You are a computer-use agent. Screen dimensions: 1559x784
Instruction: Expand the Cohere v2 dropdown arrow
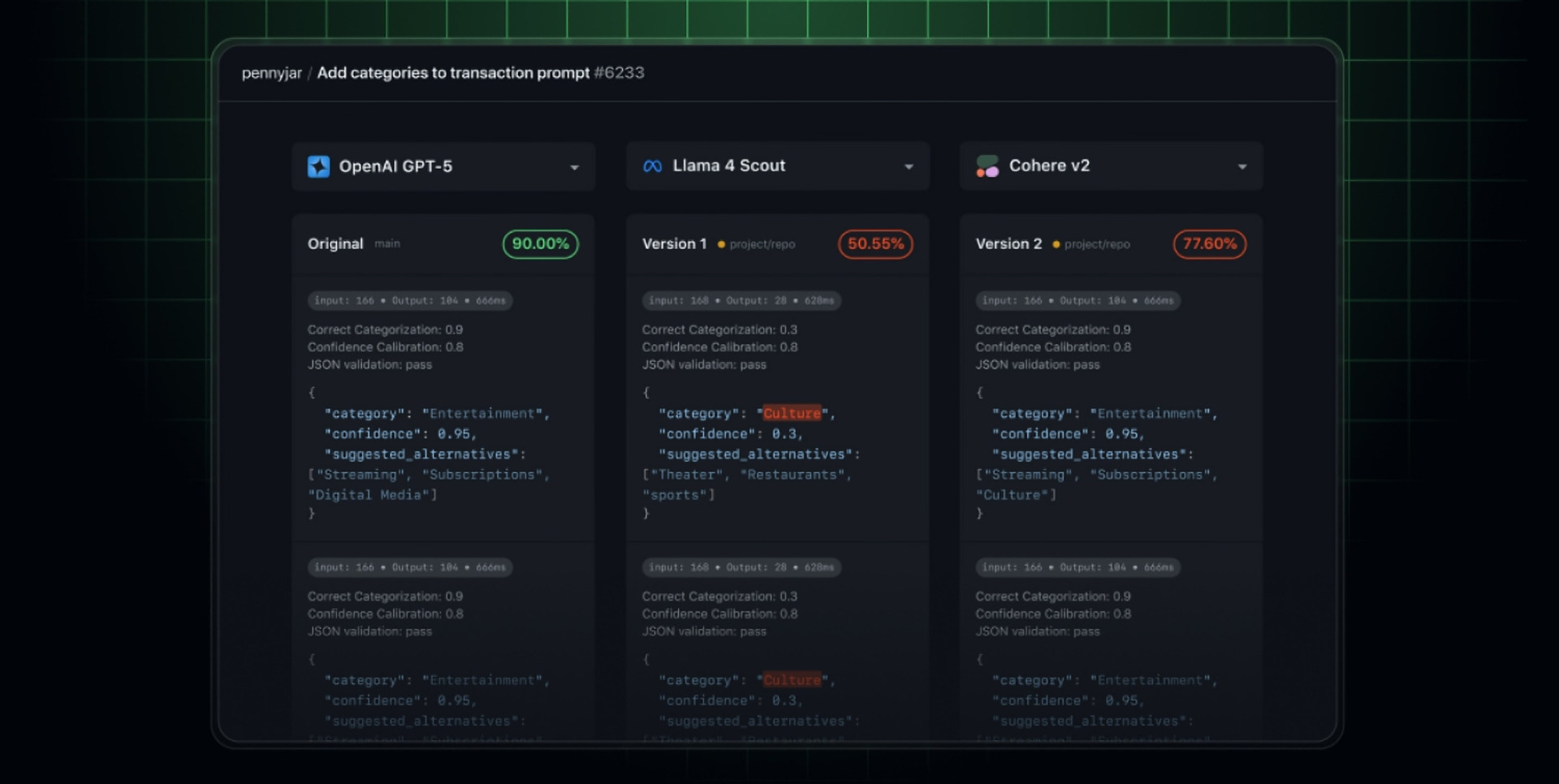click(x=1242, y=167)
